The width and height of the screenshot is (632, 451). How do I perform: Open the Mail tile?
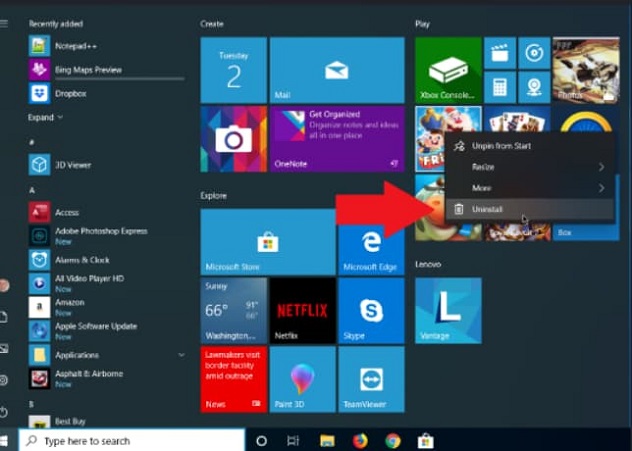click(x=337, y=70)
